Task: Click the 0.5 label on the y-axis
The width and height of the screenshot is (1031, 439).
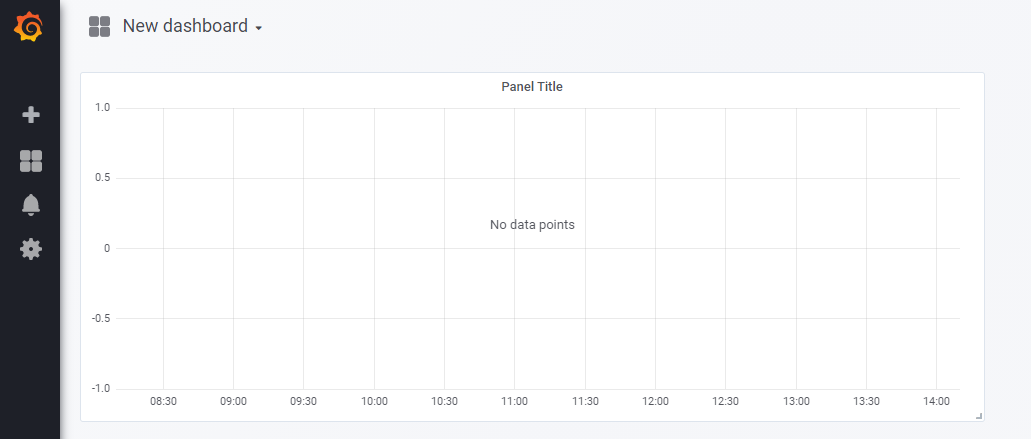Action: [x=102, y=178]
